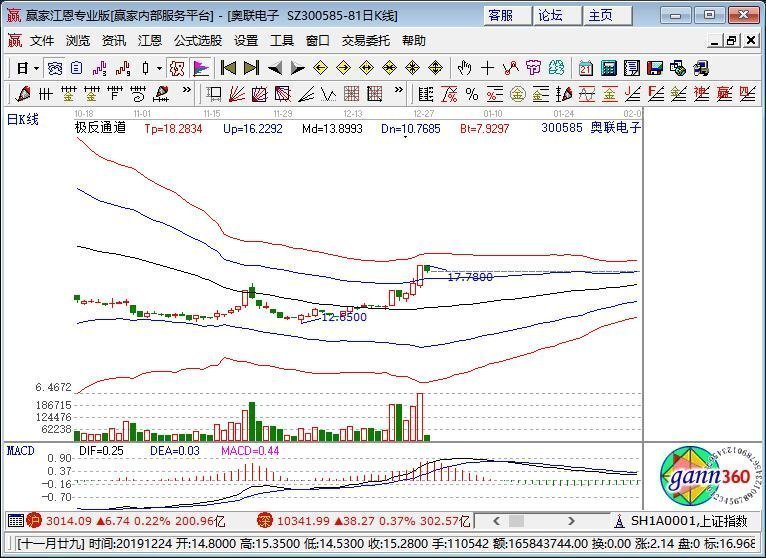This screenshot has height=558, width=766.
Task: Open the 设置 menu
Action: point(246,41)
